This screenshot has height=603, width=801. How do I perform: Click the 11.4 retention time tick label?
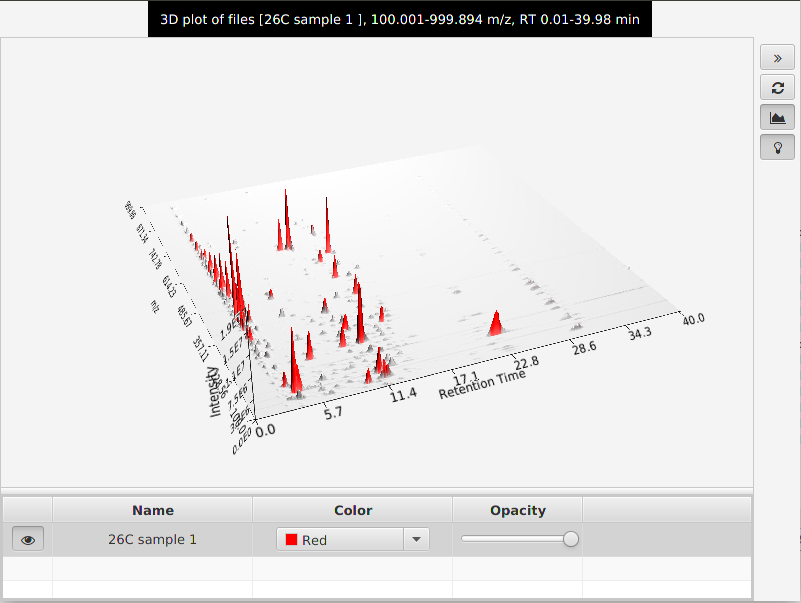tap(404, 394)
